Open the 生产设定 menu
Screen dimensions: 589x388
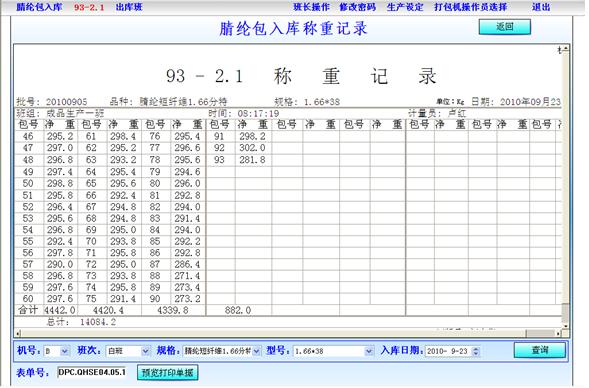pos(405,7)
